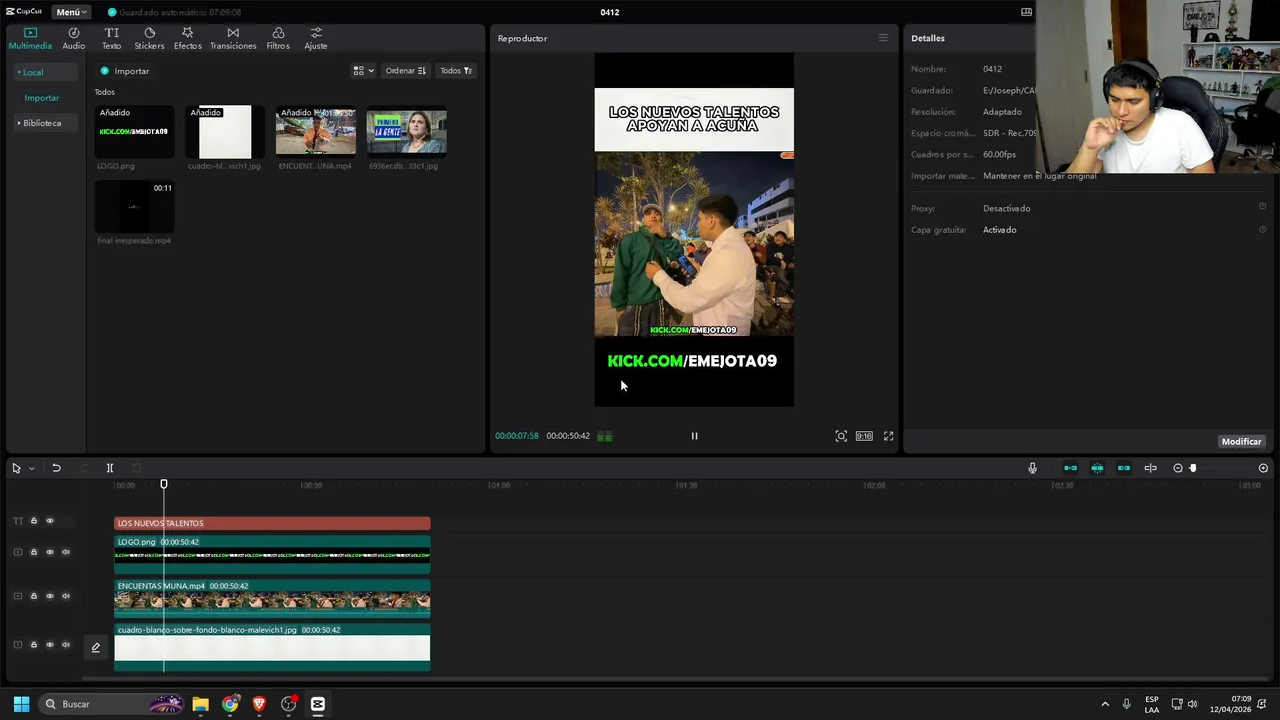The image size is (1280, 720).
Task: Click the Importar button with plus icon
Action: (125, 71)
